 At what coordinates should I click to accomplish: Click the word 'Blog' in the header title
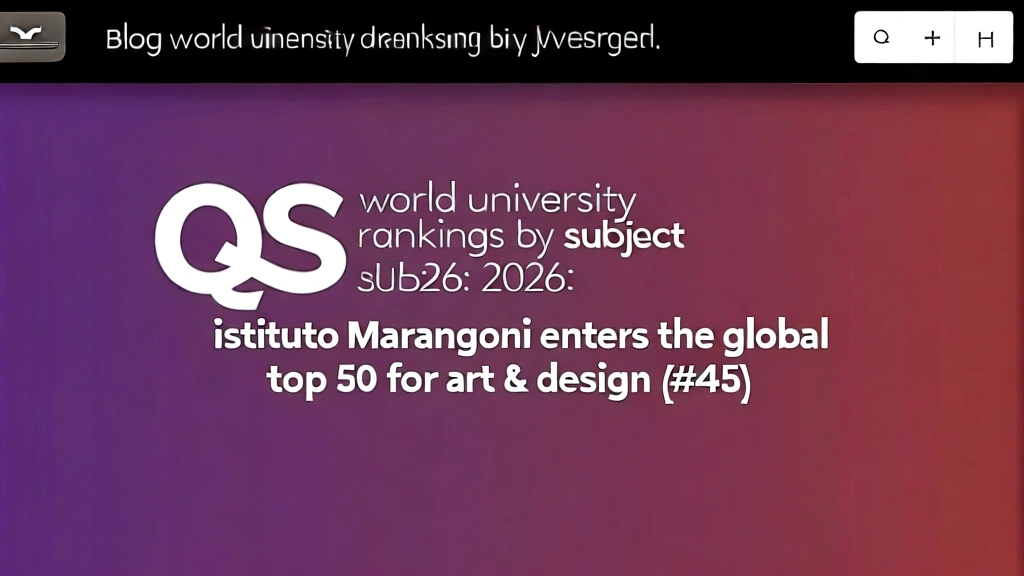coord(133,38)
